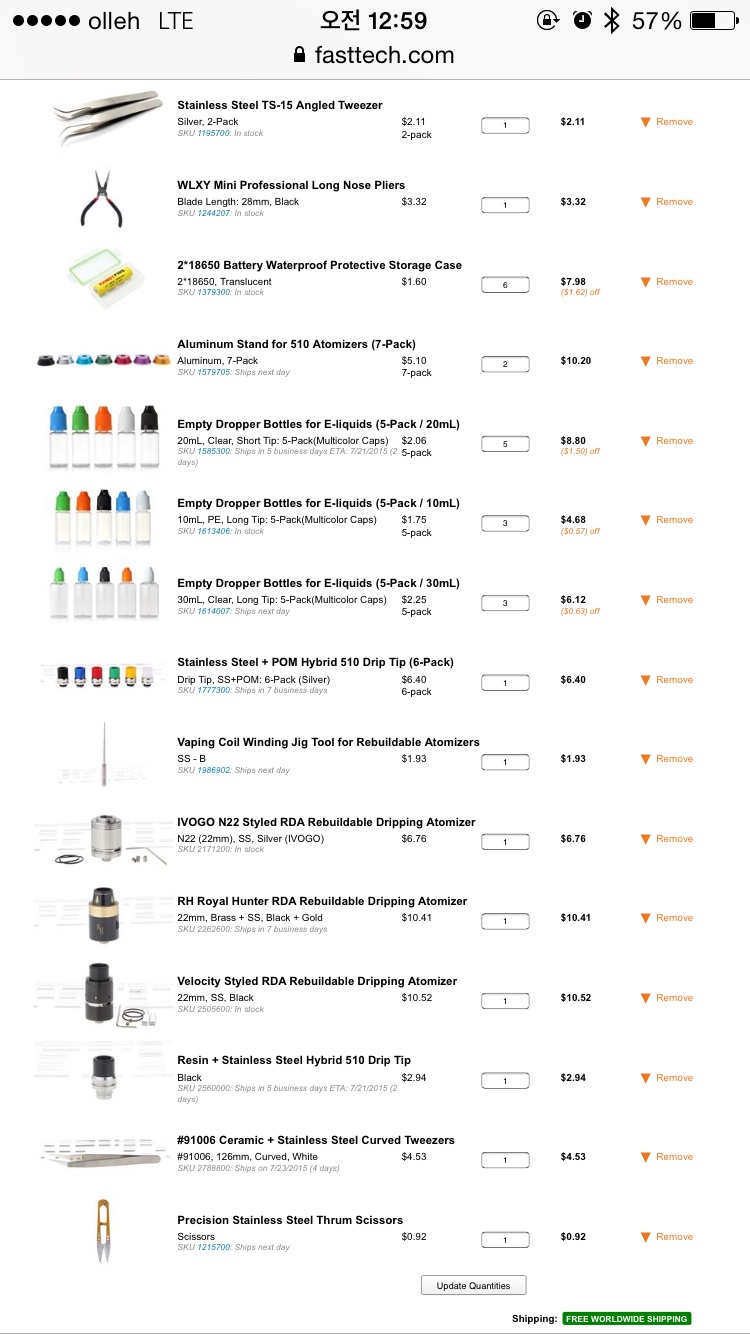Click the orange remove arrow for Thrum Scissors
The height and width of the screenshot is (1334, 750).
pos(646,1237)
